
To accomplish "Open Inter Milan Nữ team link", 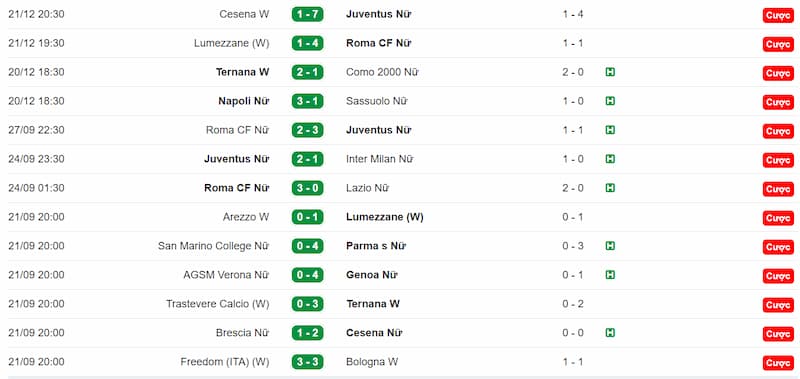I will [380, 159].
